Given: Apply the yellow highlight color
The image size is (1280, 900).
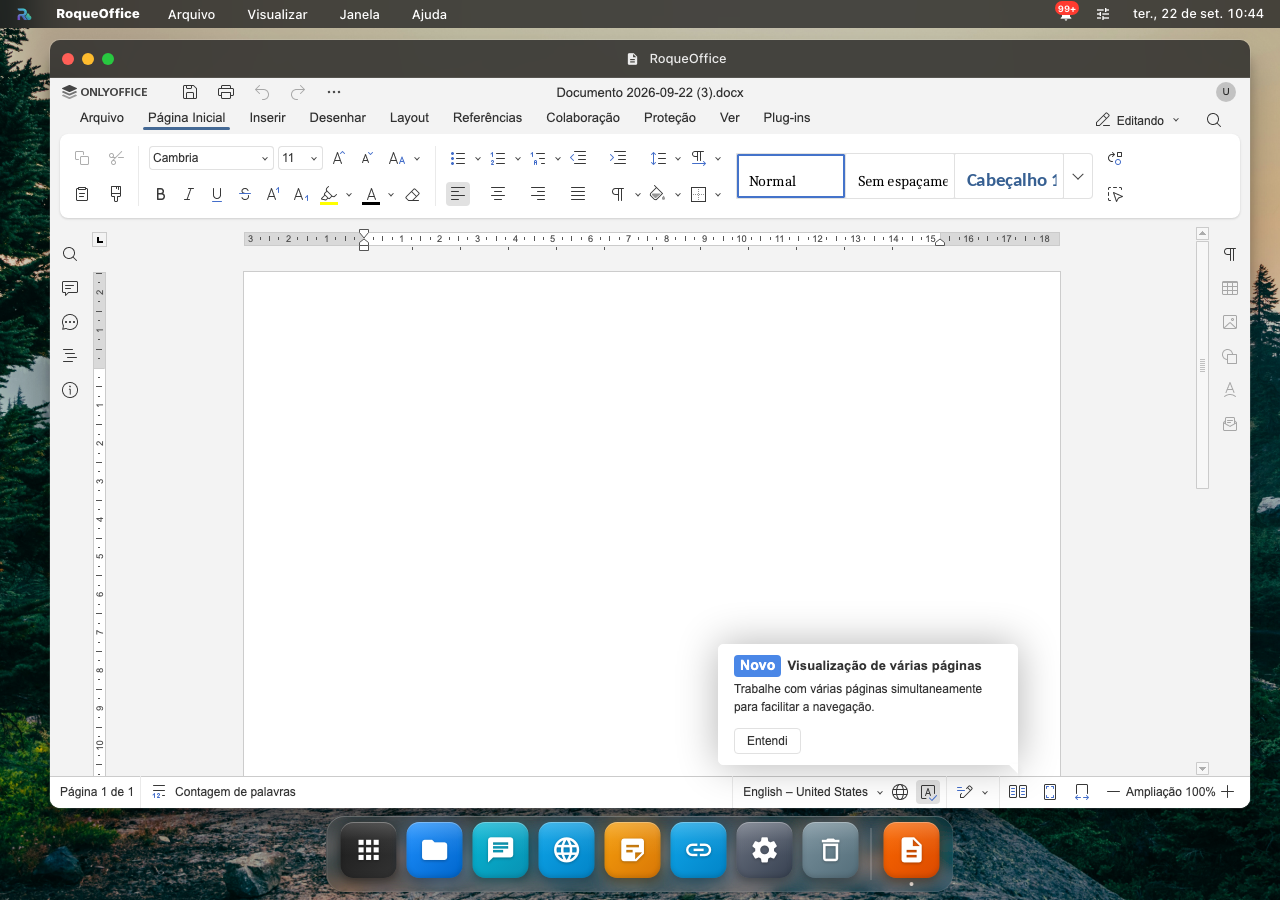Looking at the screenshot, I should (329, 195).
